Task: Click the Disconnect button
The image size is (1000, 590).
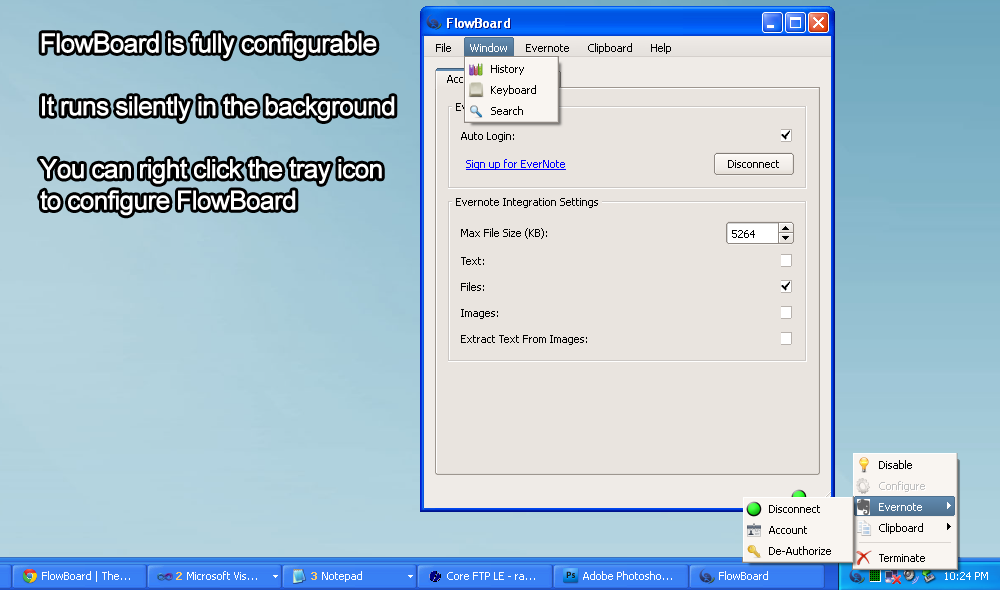Action: click(x=753, y=164)
